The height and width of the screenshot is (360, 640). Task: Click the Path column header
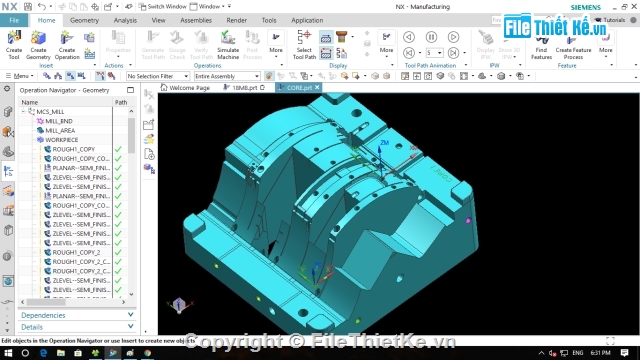(x=121, y=102)
